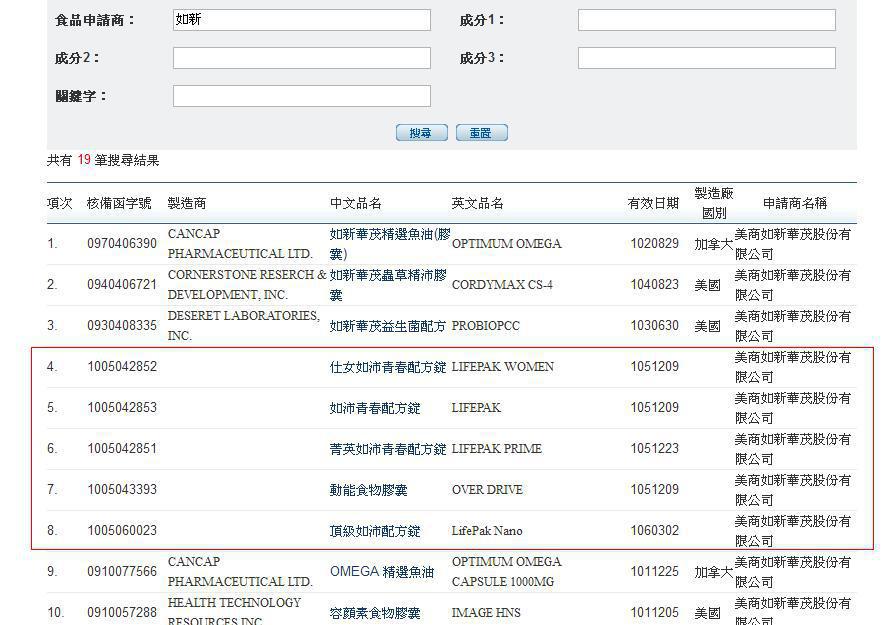Click expiry date 1020829

[654, 243]
